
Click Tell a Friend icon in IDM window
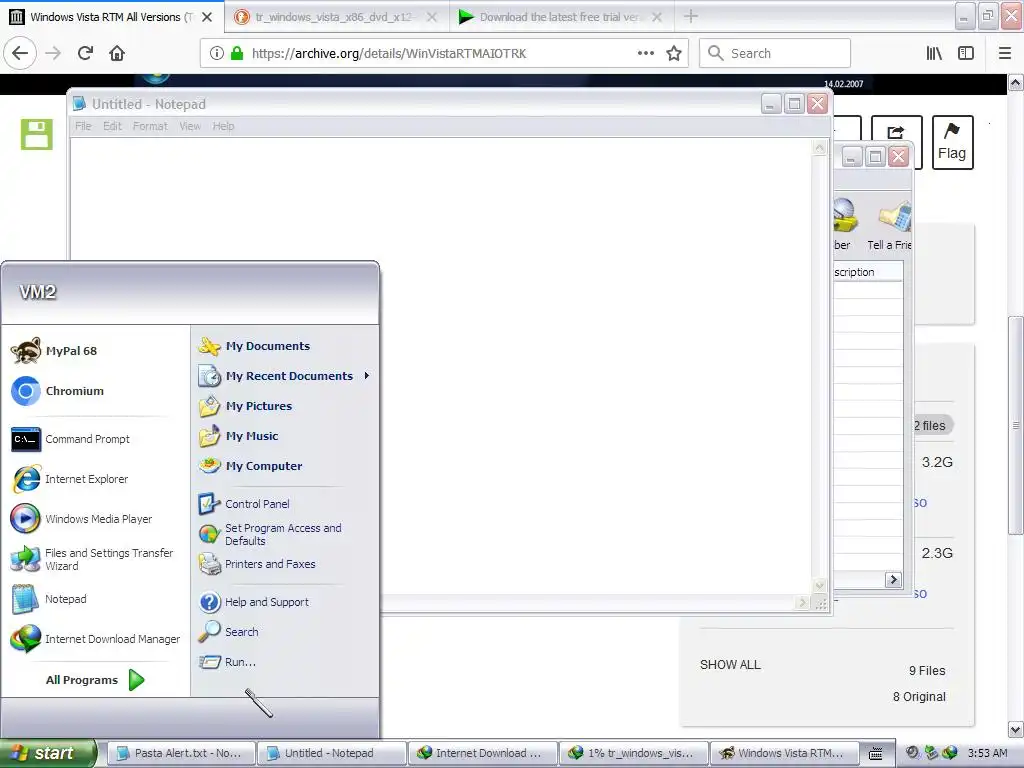pos(892,225)
